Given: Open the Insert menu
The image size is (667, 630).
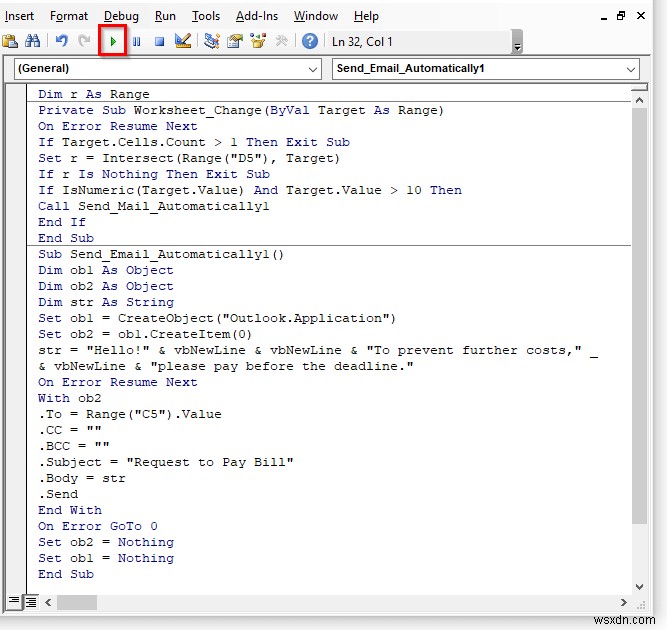Looking at the screenshot, I should click(19, 16).
